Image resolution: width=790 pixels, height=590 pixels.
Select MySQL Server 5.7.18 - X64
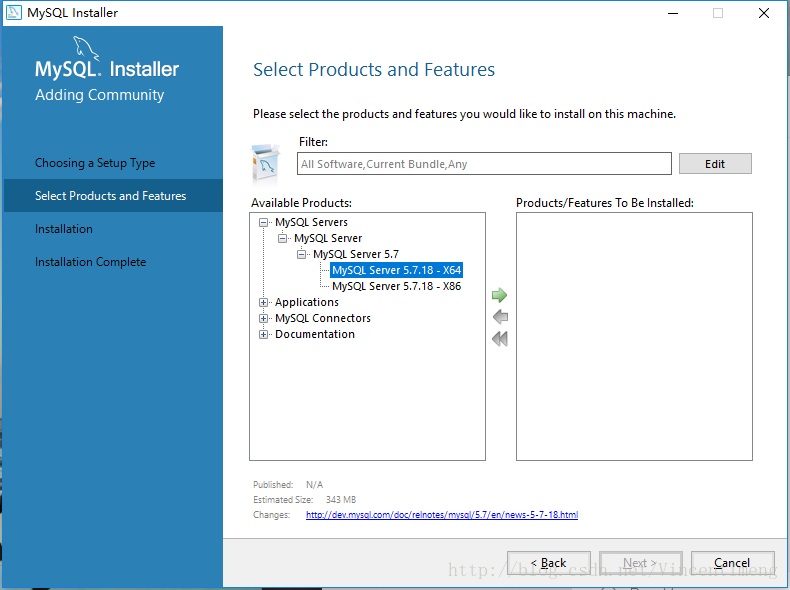pos(396,270)
